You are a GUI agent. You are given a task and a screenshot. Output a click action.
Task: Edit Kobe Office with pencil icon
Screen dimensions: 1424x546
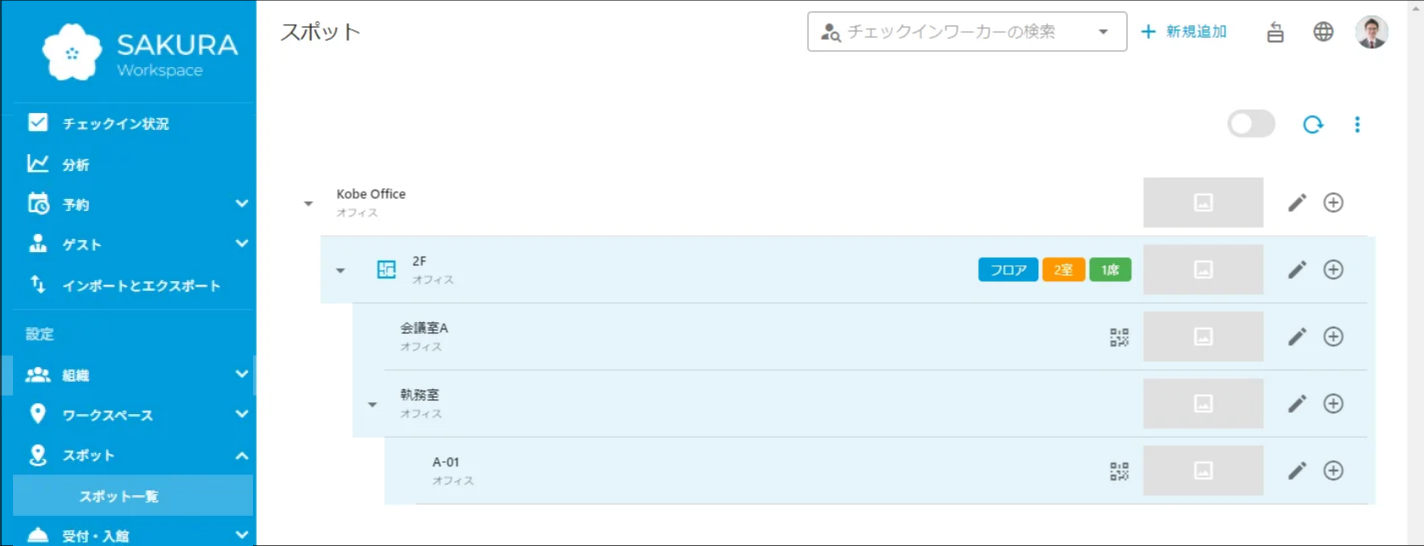[x=1297, y=203]
